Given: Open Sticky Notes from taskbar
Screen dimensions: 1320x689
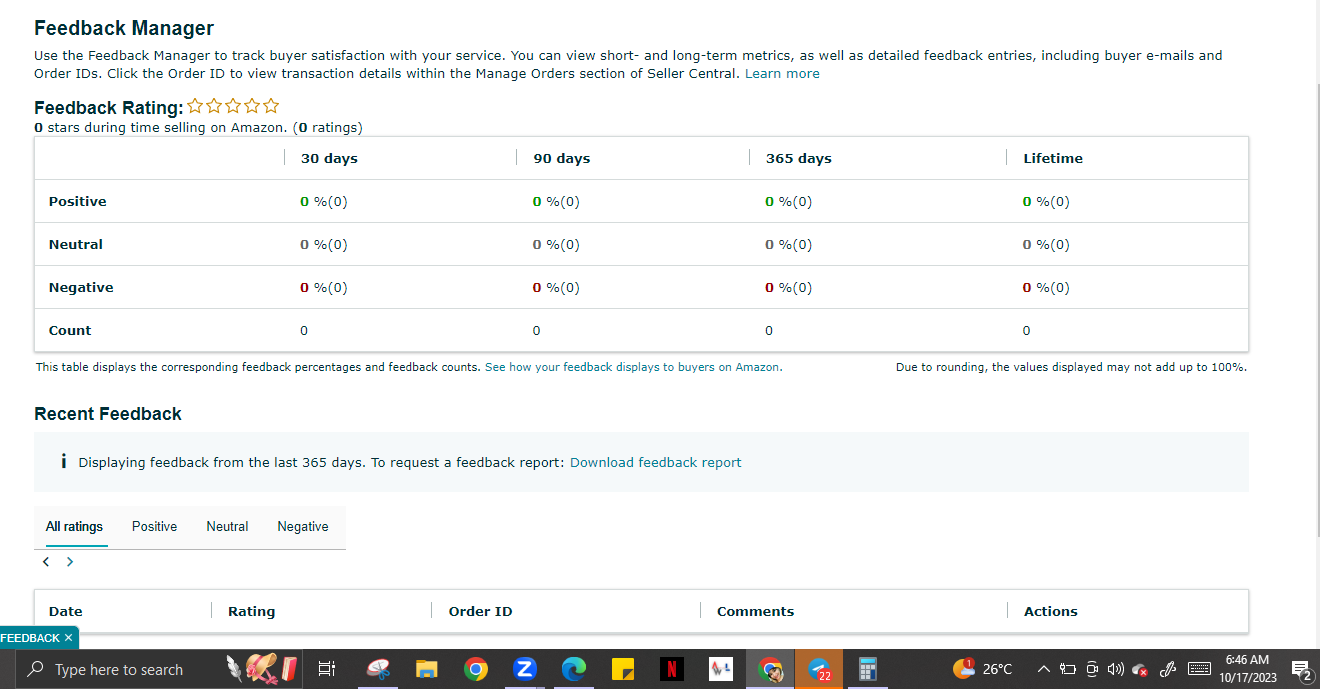Looking at the screenshot, I should pos(623,669).
